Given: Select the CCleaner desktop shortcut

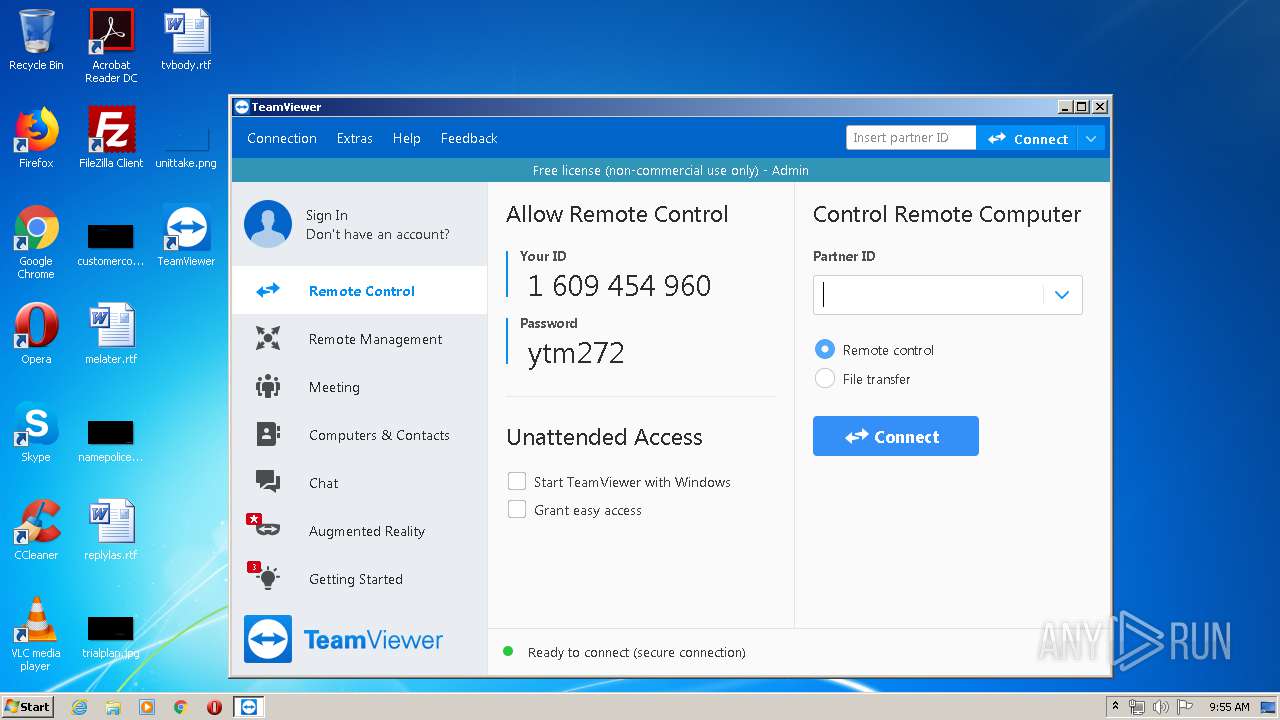Looking at the screenshot, I should (x=36, y=530).
